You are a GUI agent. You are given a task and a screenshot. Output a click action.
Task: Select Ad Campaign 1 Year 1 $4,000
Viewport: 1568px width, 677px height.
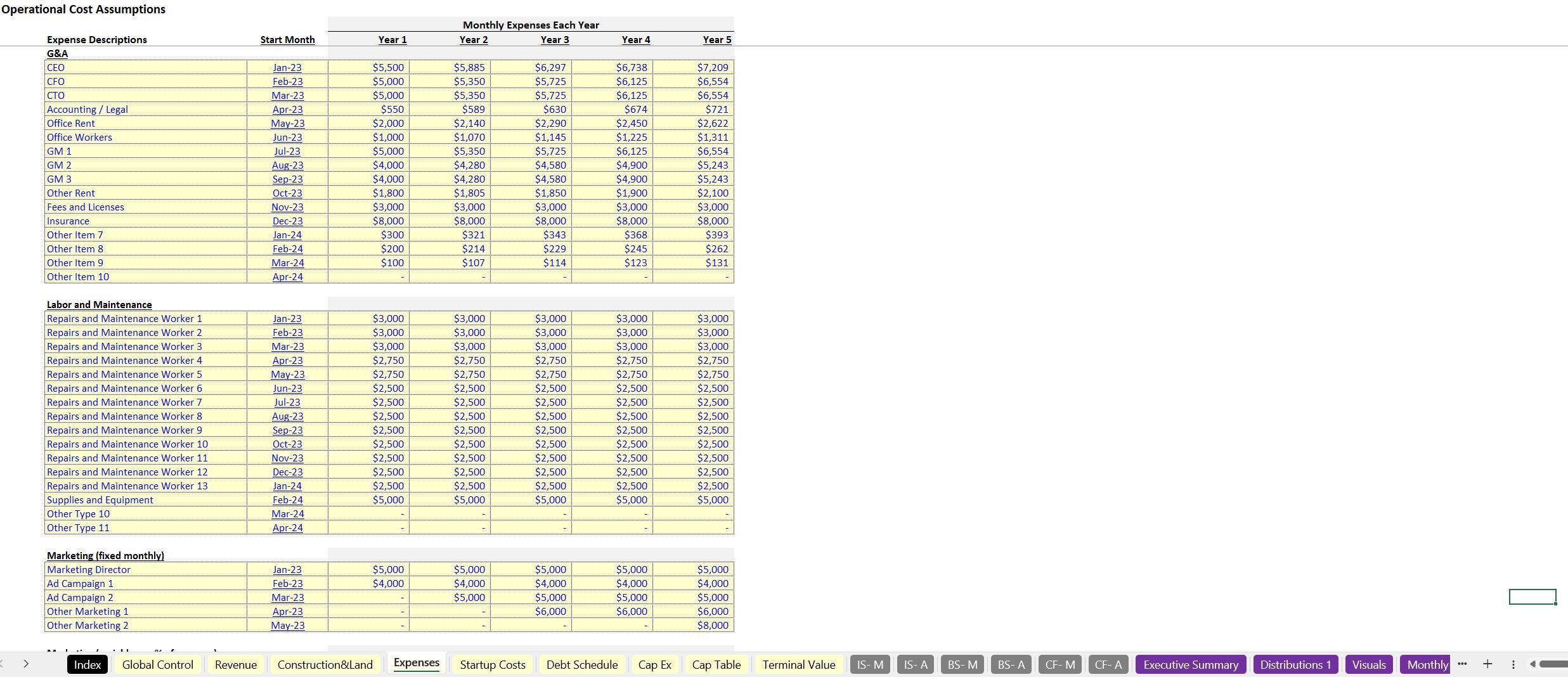pos(368,583)
